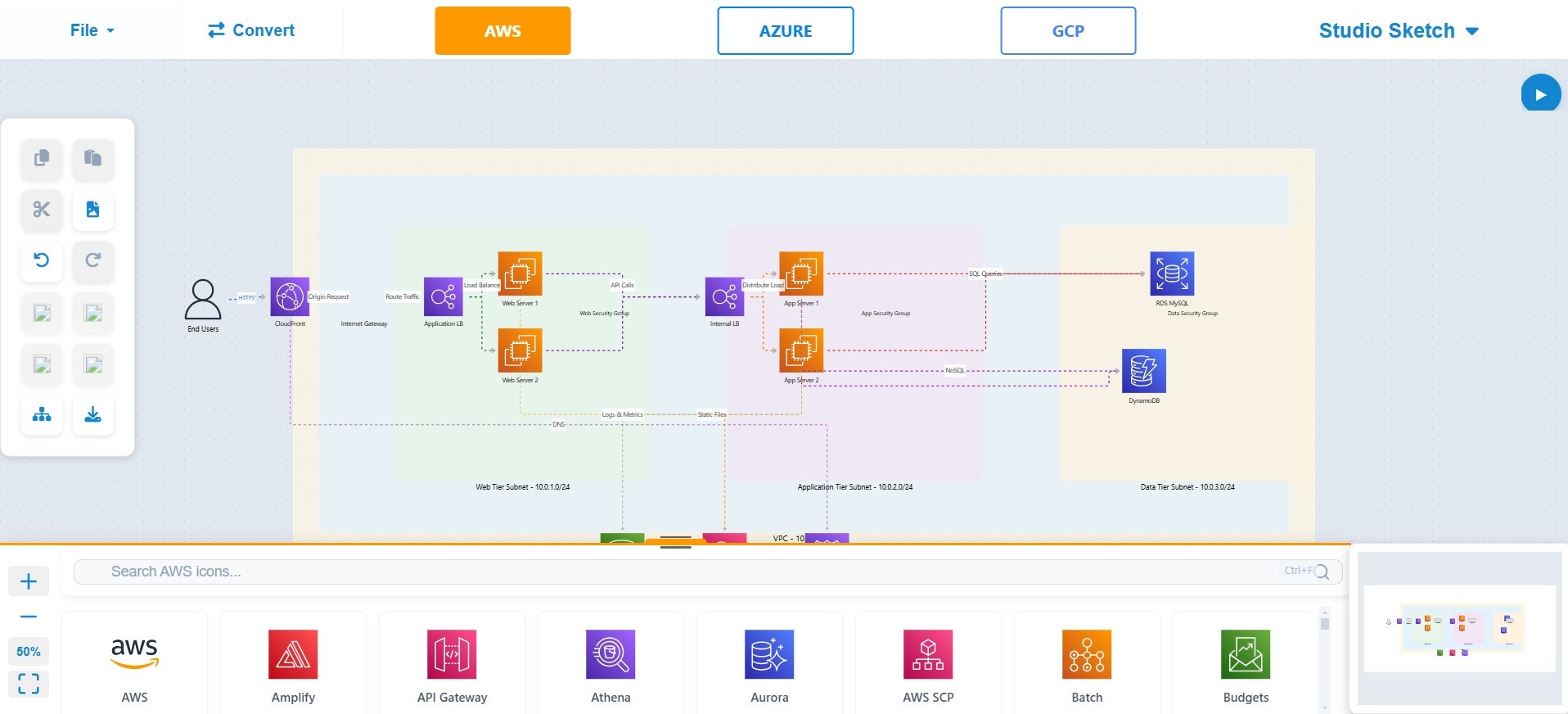Pick the Aurora icon in palette
Image resolution: width=1568 pixels, height=714 pixels.
click(769, 654)
